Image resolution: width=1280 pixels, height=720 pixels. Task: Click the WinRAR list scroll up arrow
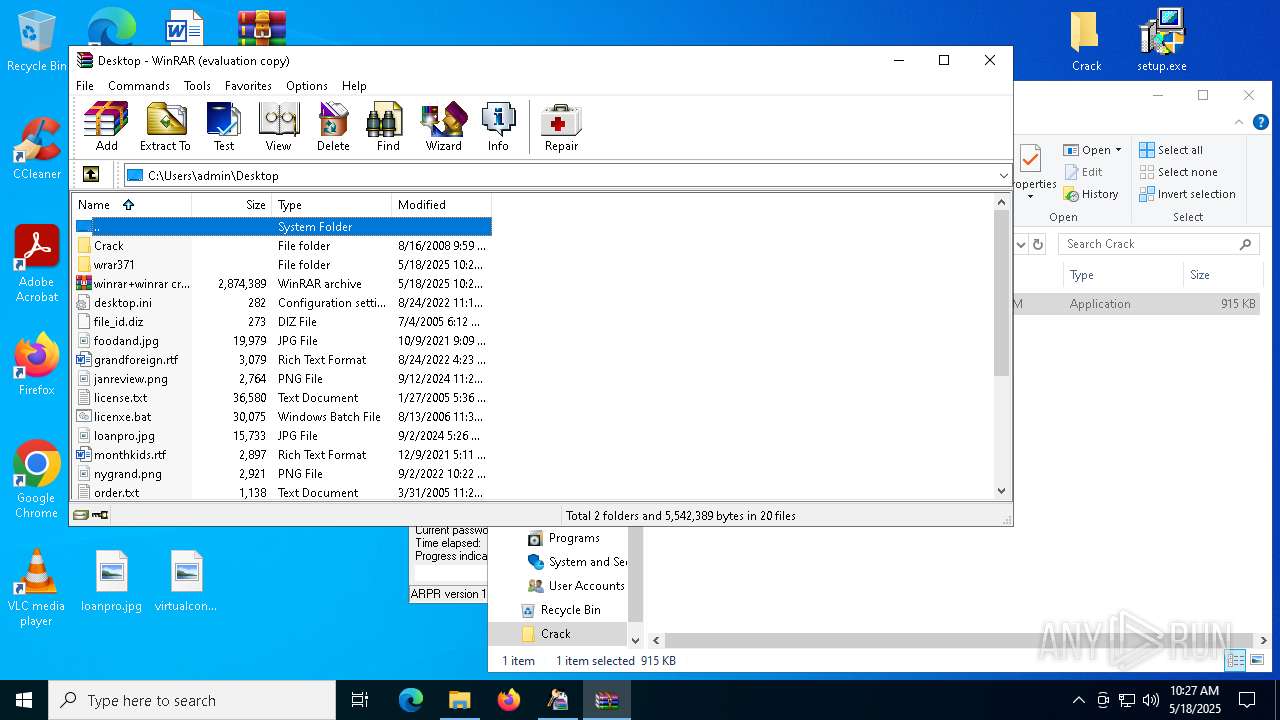[1002, 203]
